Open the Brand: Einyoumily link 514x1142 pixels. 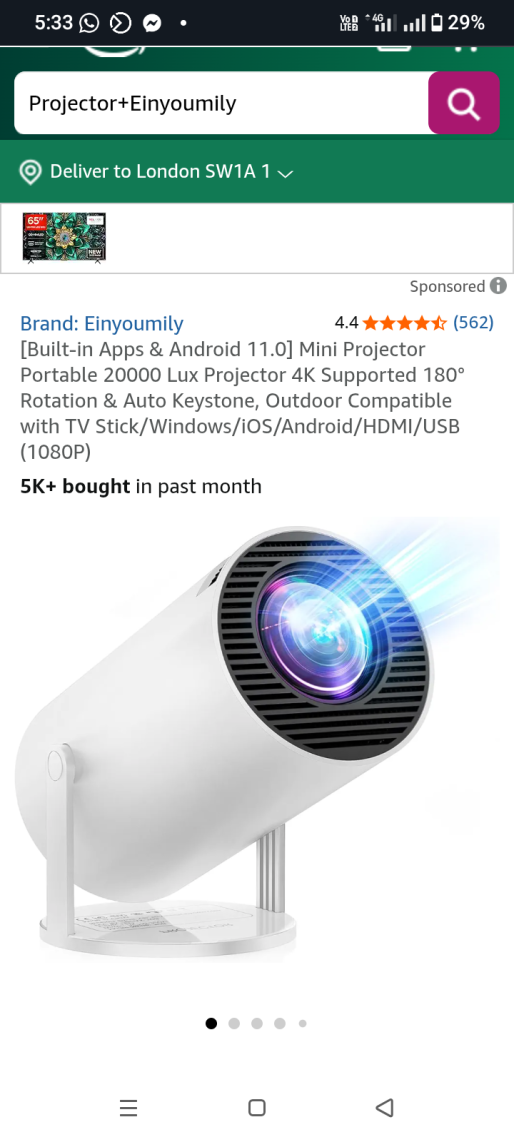click(101, 323)
